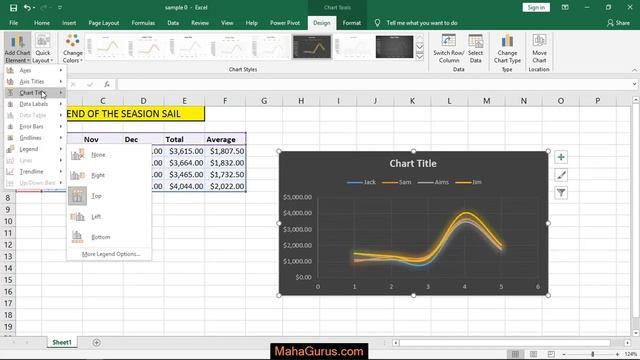
Task: Add a new sheet
Action: coord(96,342)
